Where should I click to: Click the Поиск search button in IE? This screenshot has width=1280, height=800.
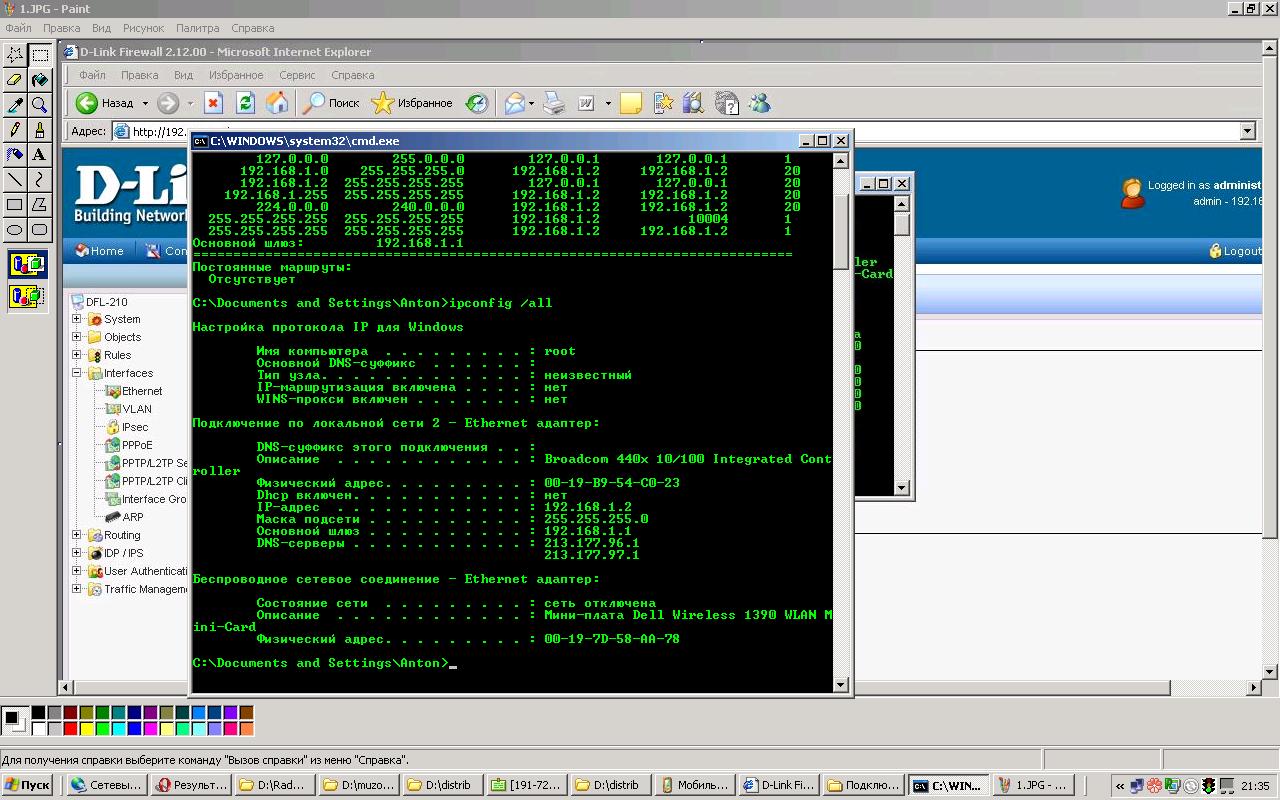[332, 103]
